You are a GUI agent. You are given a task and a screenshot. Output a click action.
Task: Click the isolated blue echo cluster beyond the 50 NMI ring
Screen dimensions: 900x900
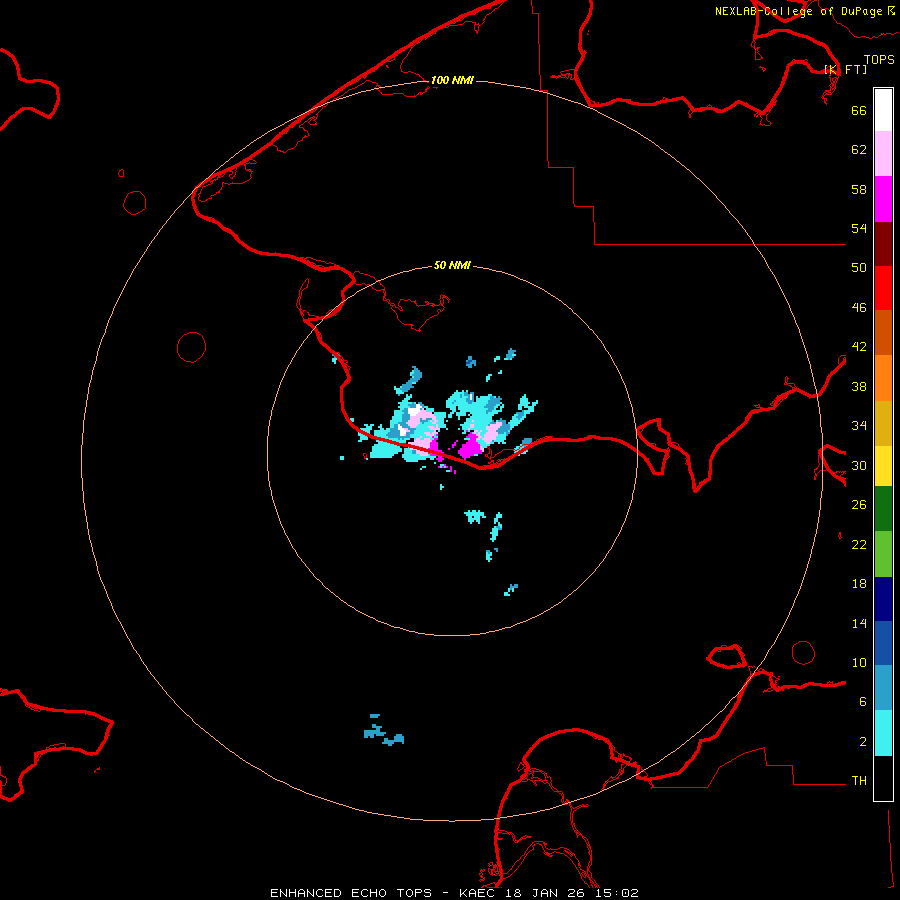[383, 732]
